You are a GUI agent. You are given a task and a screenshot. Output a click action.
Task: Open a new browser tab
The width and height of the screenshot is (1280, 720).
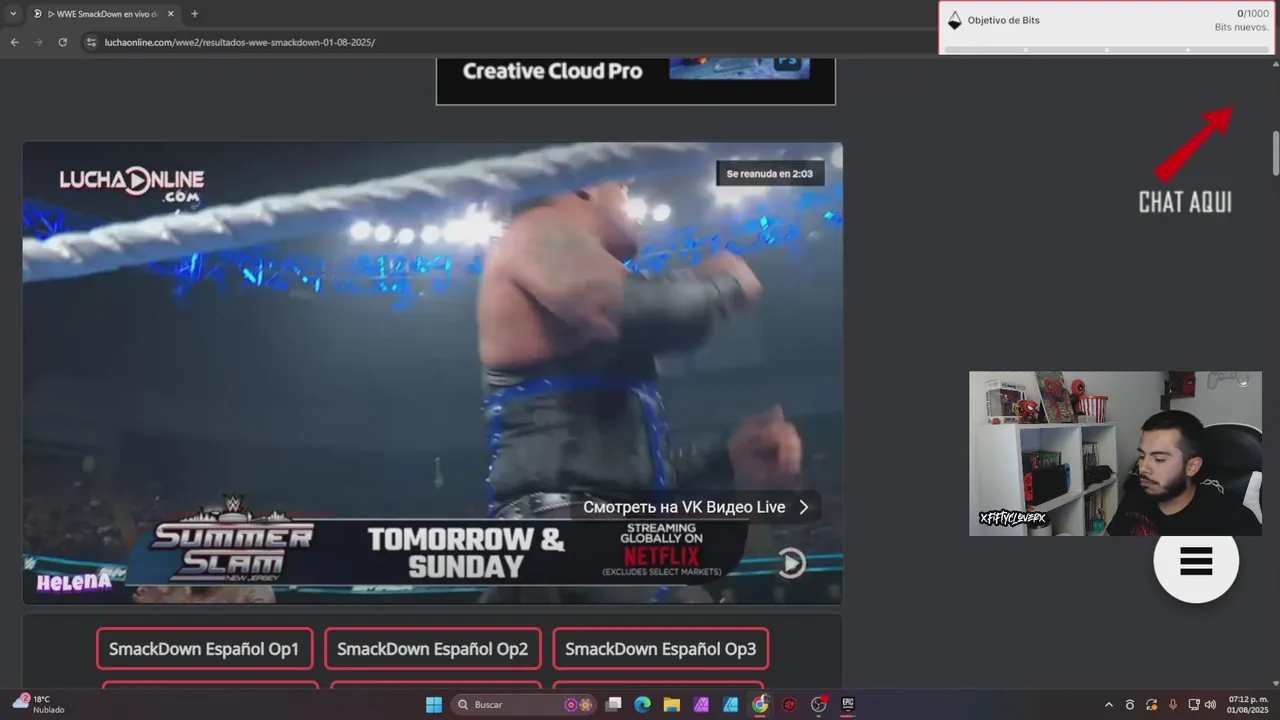click(x=194, y=14)
